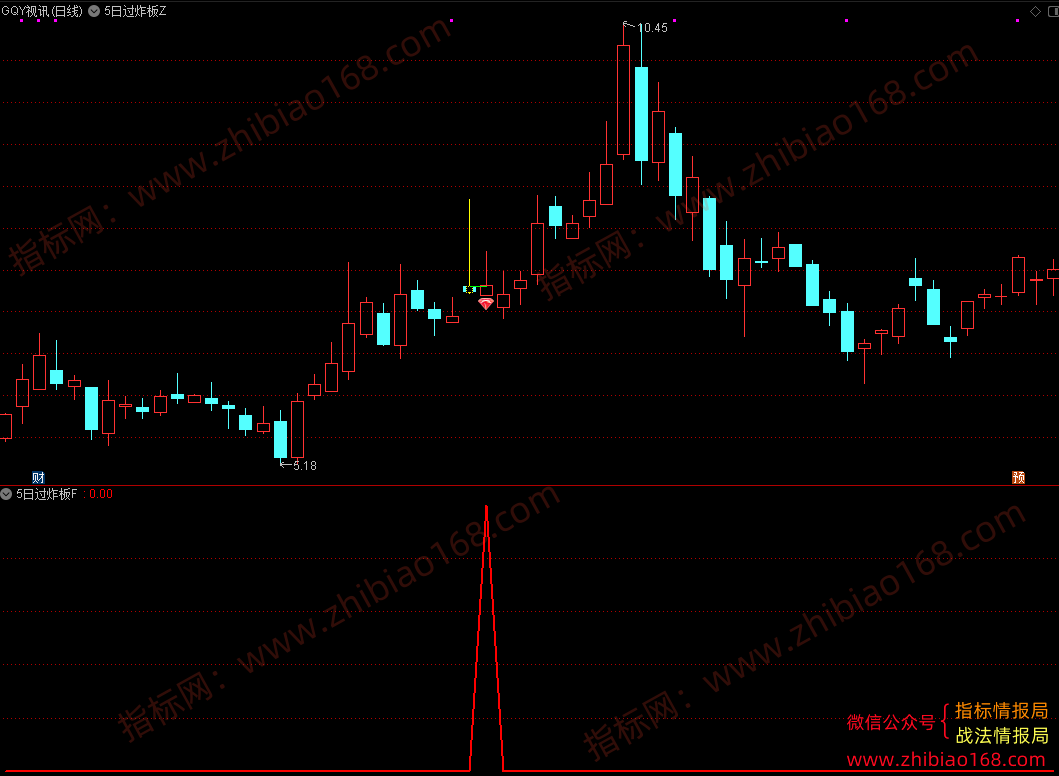Click the 0.00 indicator value
The height and width of the screenshot is (776, 1059).
point(101,494)
